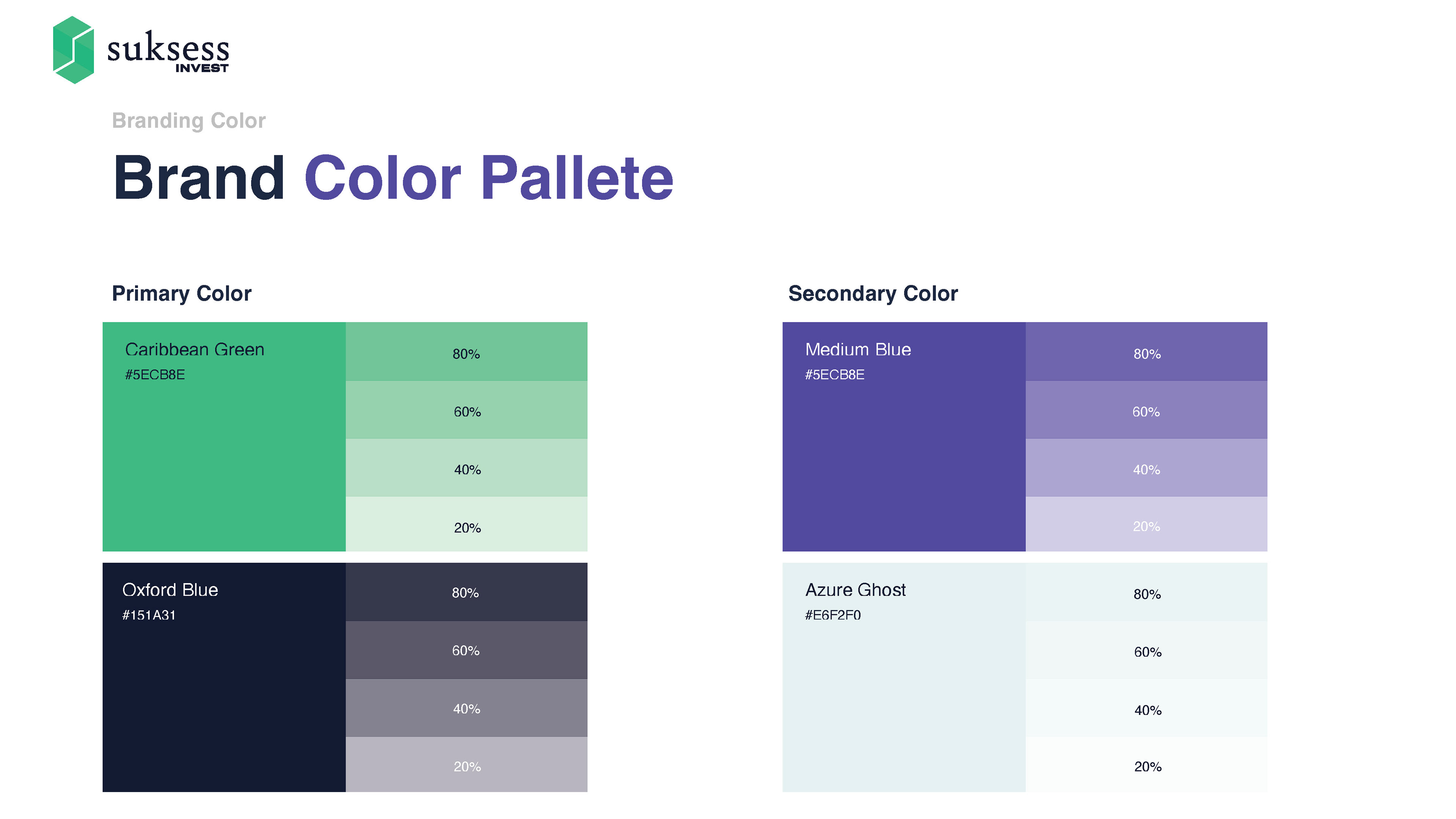Choose the Caribbean Green 20% tint
The image size is (1456, 819).
[x=466, y=524]
